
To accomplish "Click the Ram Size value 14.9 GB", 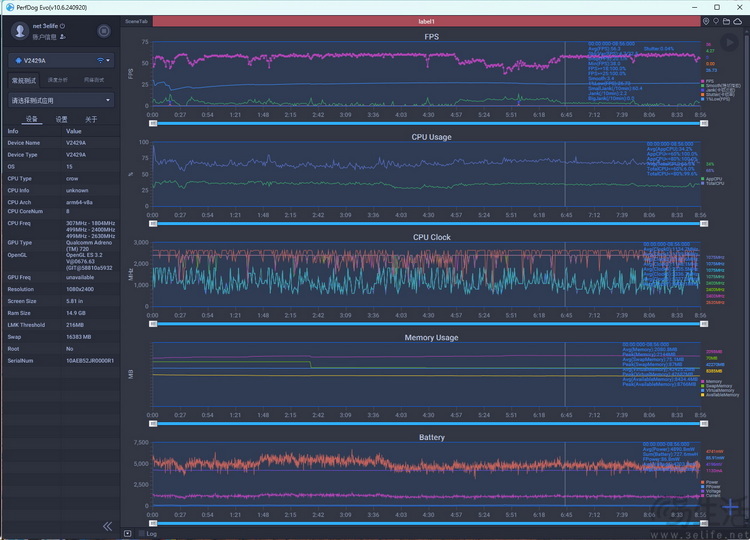I will pos(75,313).
